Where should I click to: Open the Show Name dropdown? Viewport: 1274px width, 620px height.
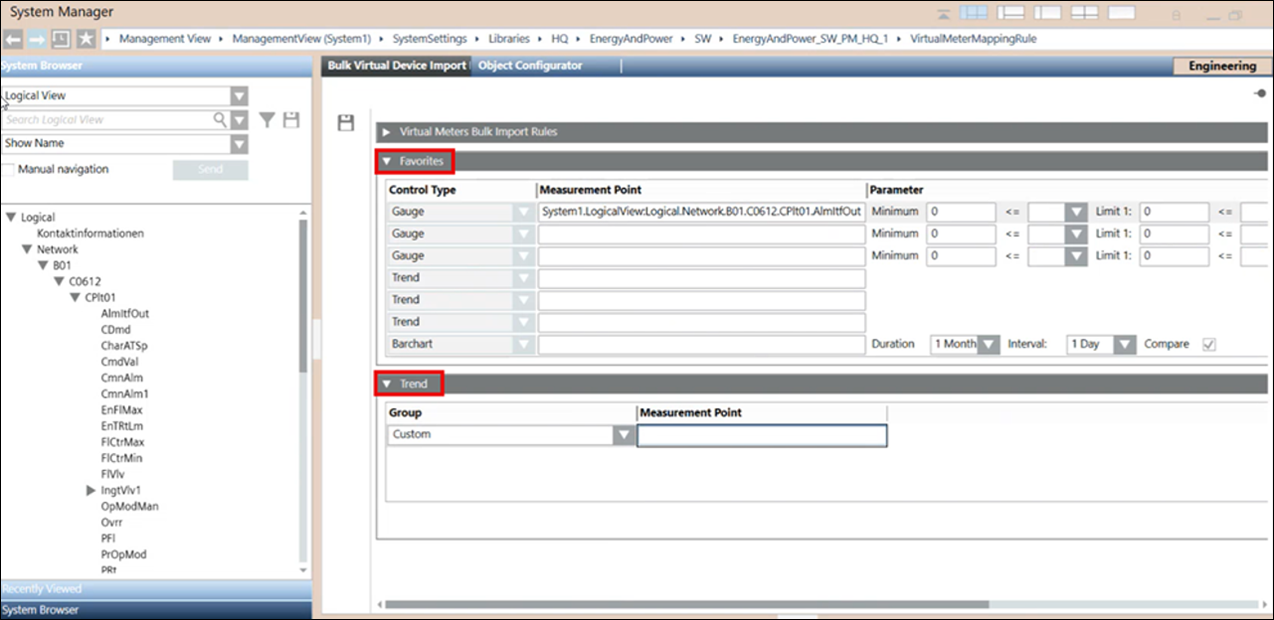tap(124, 144)
